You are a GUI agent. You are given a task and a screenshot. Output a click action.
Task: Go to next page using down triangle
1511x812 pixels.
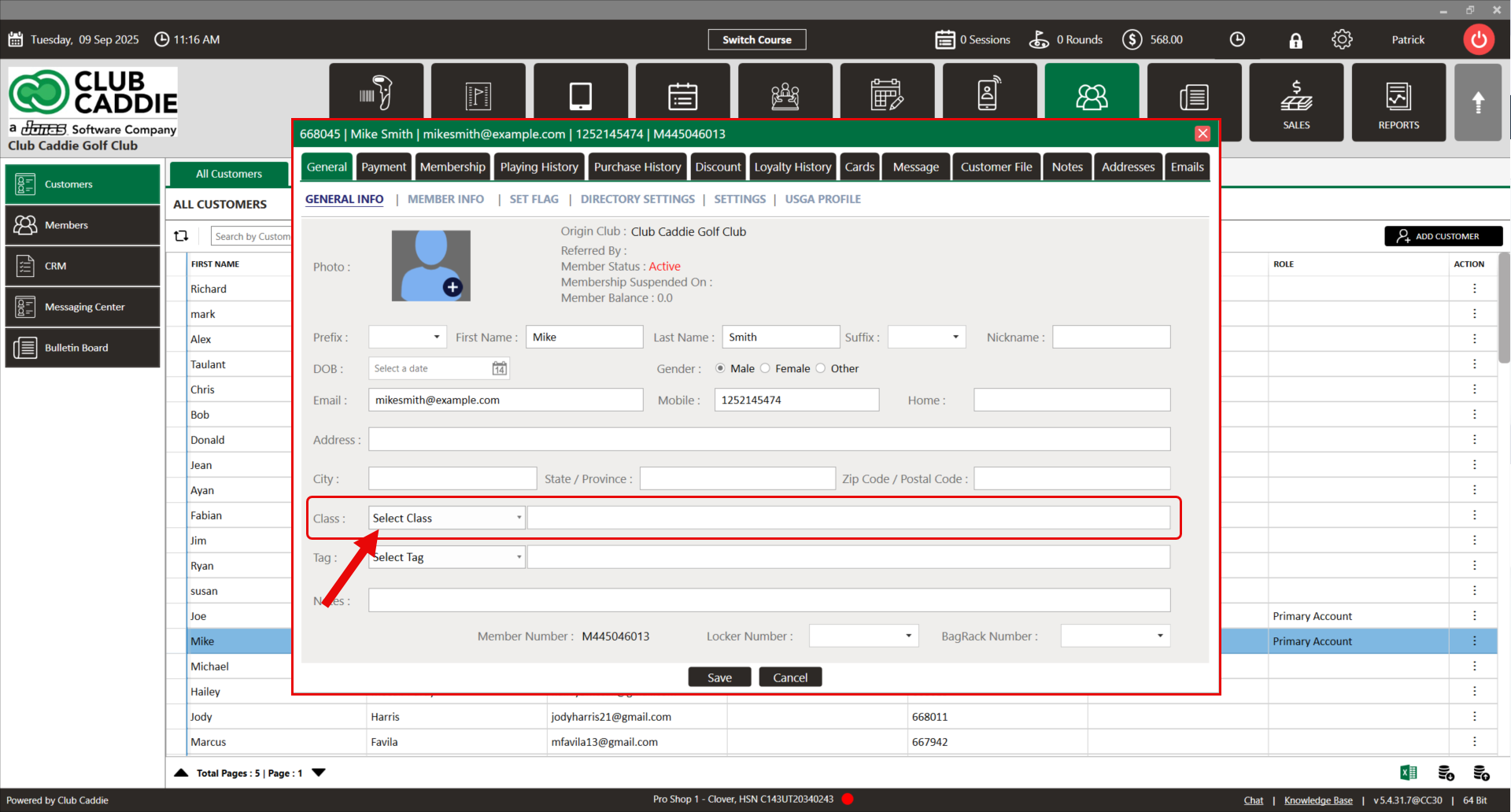[319, 773]
